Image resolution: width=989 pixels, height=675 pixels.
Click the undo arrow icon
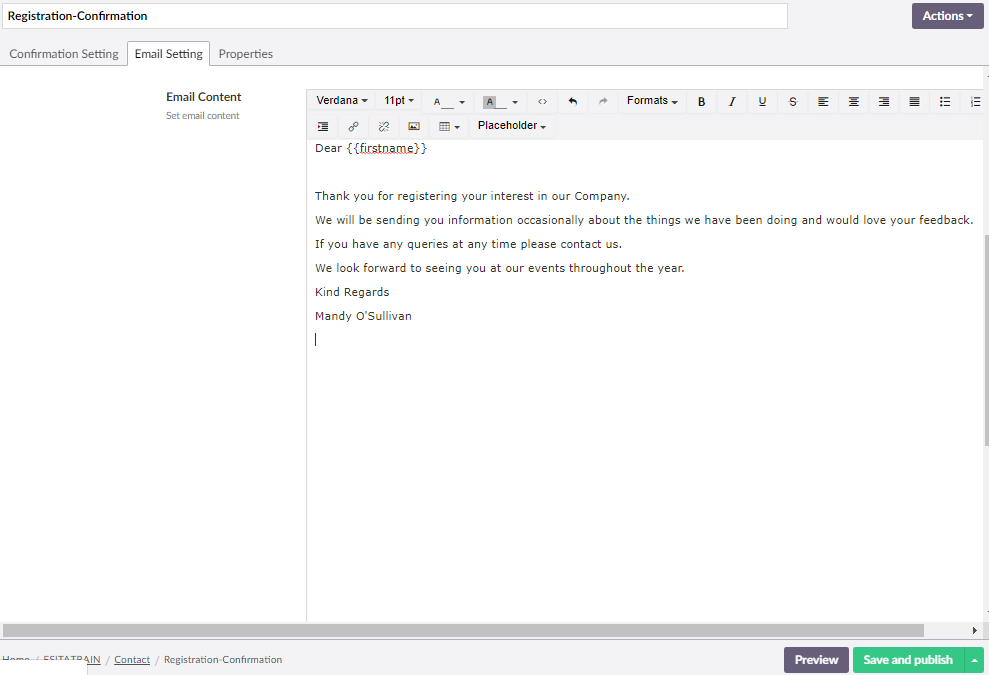573,102
